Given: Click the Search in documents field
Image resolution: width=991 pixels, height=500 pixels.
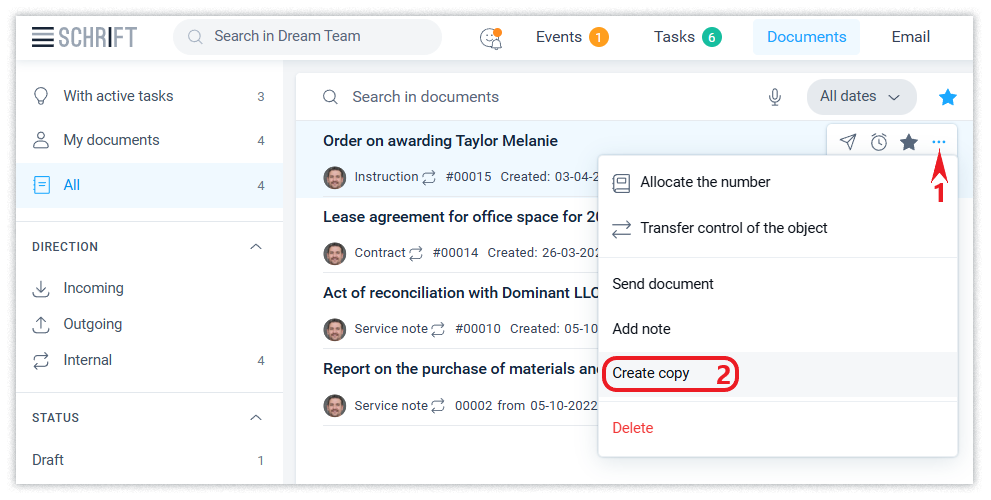Looking at the screenshot, I should [540, 97].
